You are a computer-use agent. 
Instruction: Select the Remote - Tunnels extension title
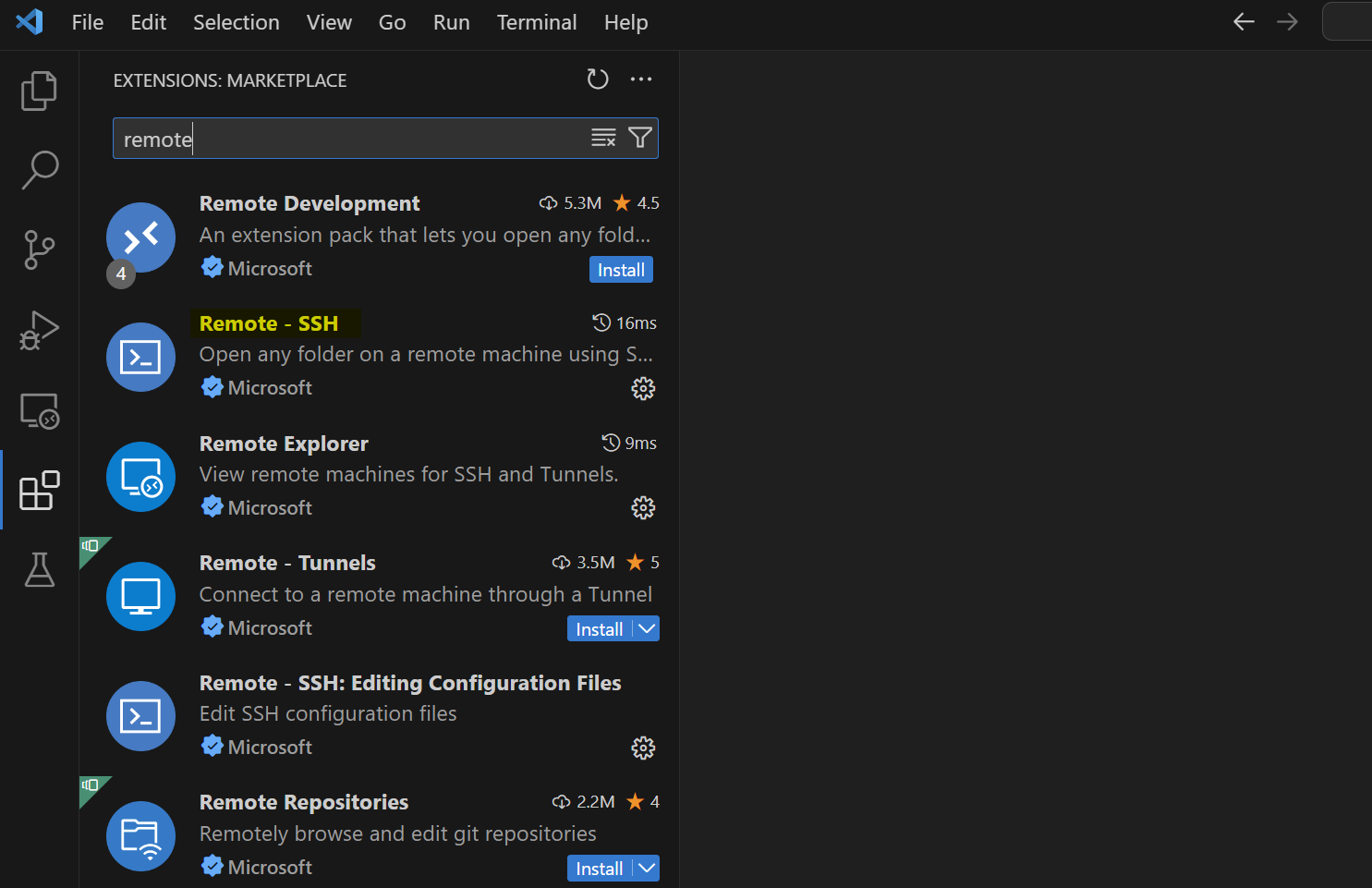pyautogui.click(x=287, y=563)
